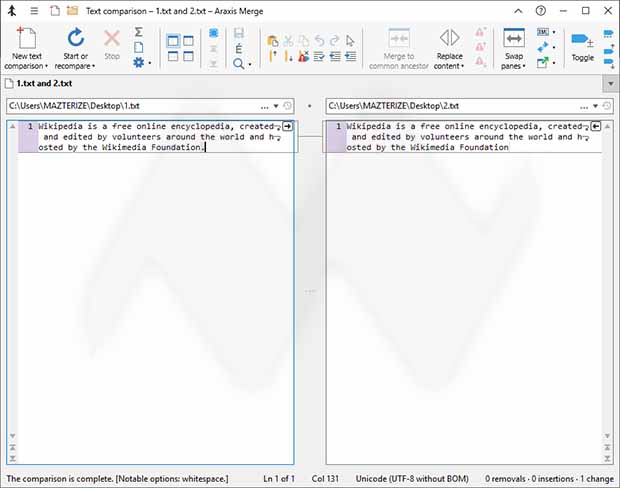The width and height of the screenshot is (620, 488).
Task: Open the comparison summary sigma icon
Action: (x=138, y=32)
